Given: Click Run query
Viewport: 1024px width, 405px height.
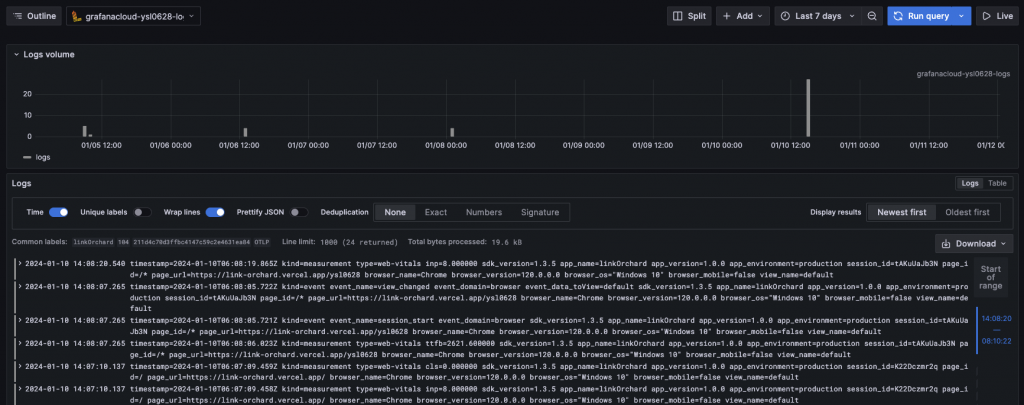Looking at the screenshot, I should pyautogui.click(x=921, y=16).
